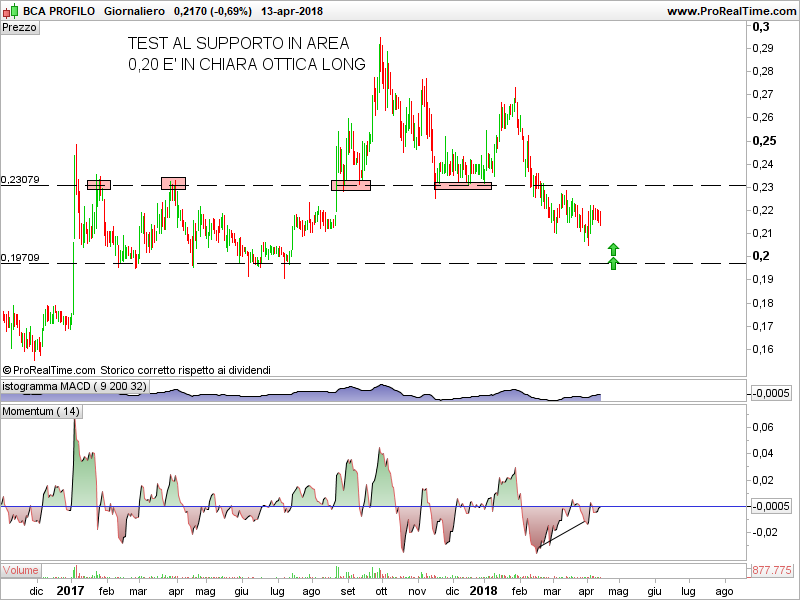Screen dimensions: 800x600
Task: Select the pink rectangle near April 2017
Action: pyautogui.click(x=174, y=183)
